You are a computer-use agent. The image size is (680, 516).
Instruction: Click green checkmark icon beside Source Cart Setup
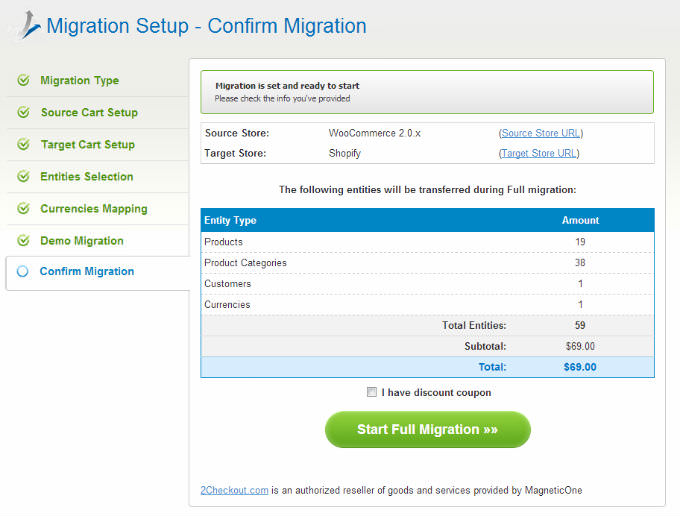(23, 112)
